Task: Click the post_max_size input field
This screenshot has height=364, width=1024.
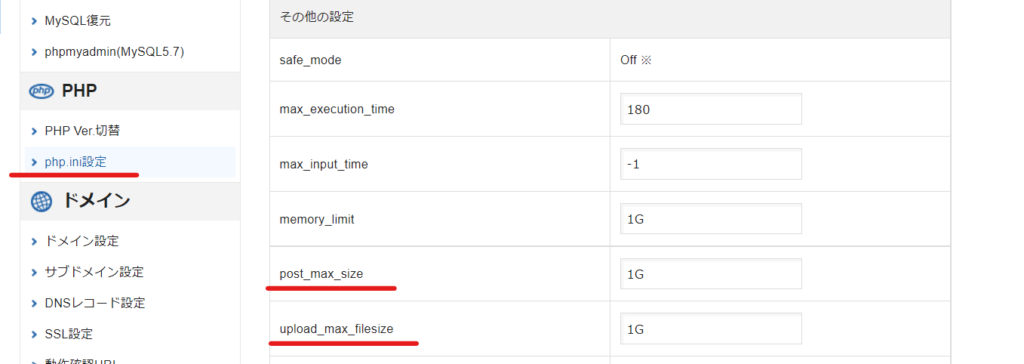Action: point(711,274)
